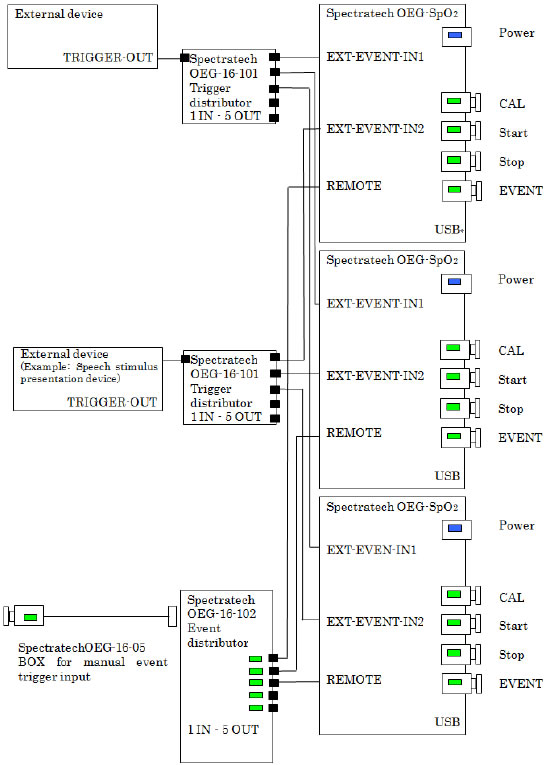Click the 'Spectratech OEG-SpO2' title of the first unit
Image resolution: width=545 pixels, height=765 pixels.
point(392,14)
